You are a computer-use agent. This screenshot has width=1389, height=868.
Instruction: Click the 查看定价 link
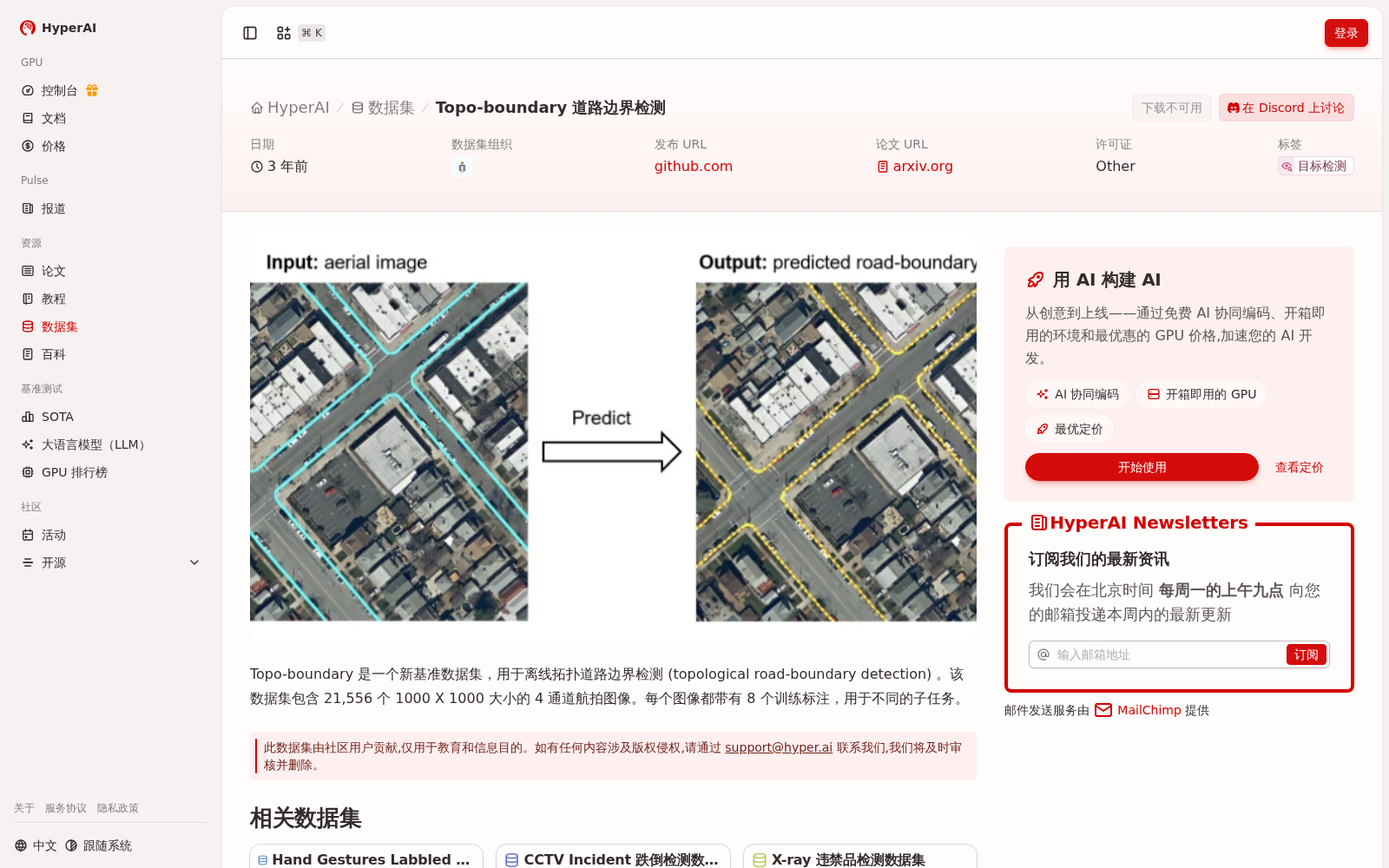pyautogui.click(x=1299, y=467)
